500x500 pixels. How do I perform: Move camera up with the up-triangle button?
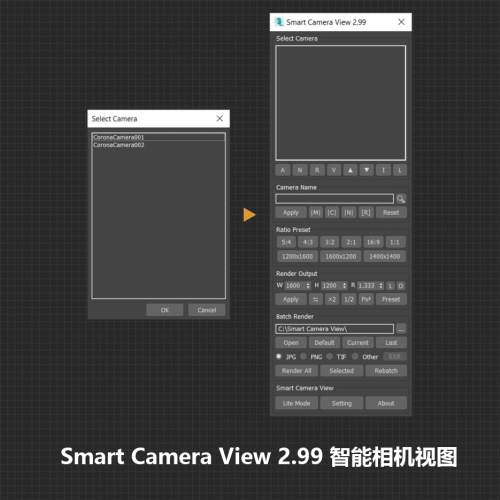click(350, 170)
